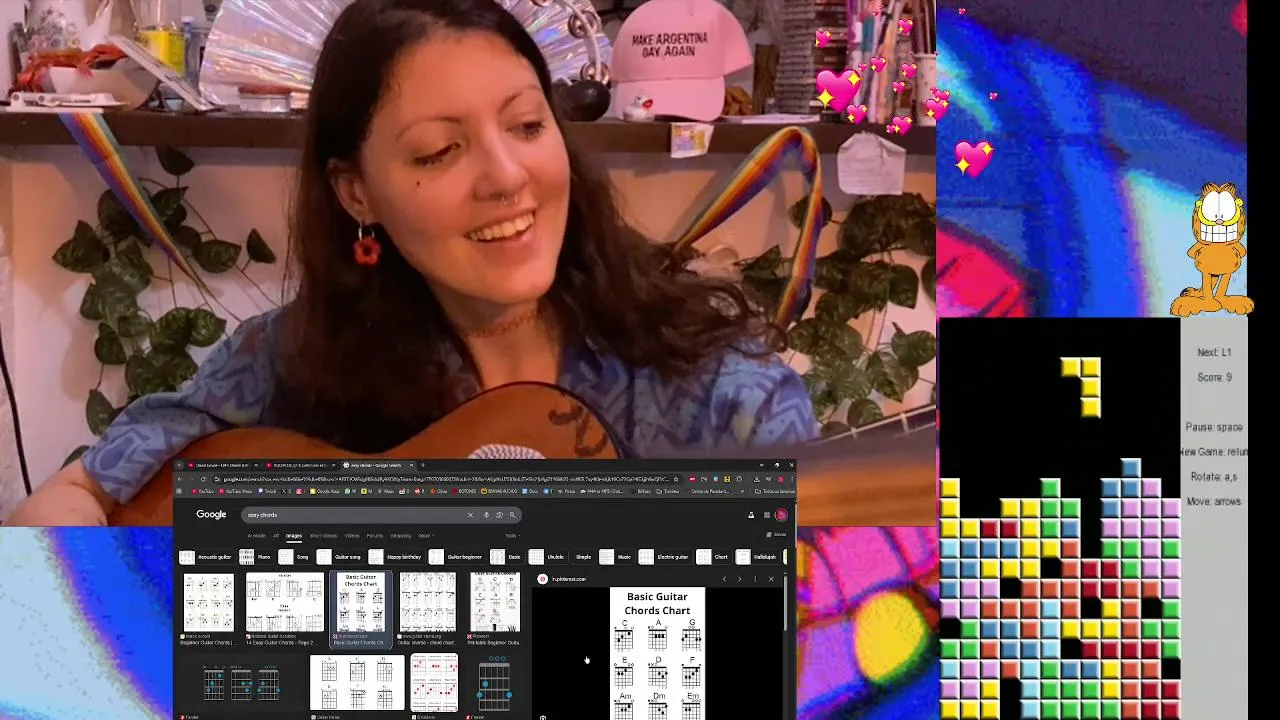Show previous image in preview panel
Viewport: 1280px width, 720px height.
pos(724,579)
